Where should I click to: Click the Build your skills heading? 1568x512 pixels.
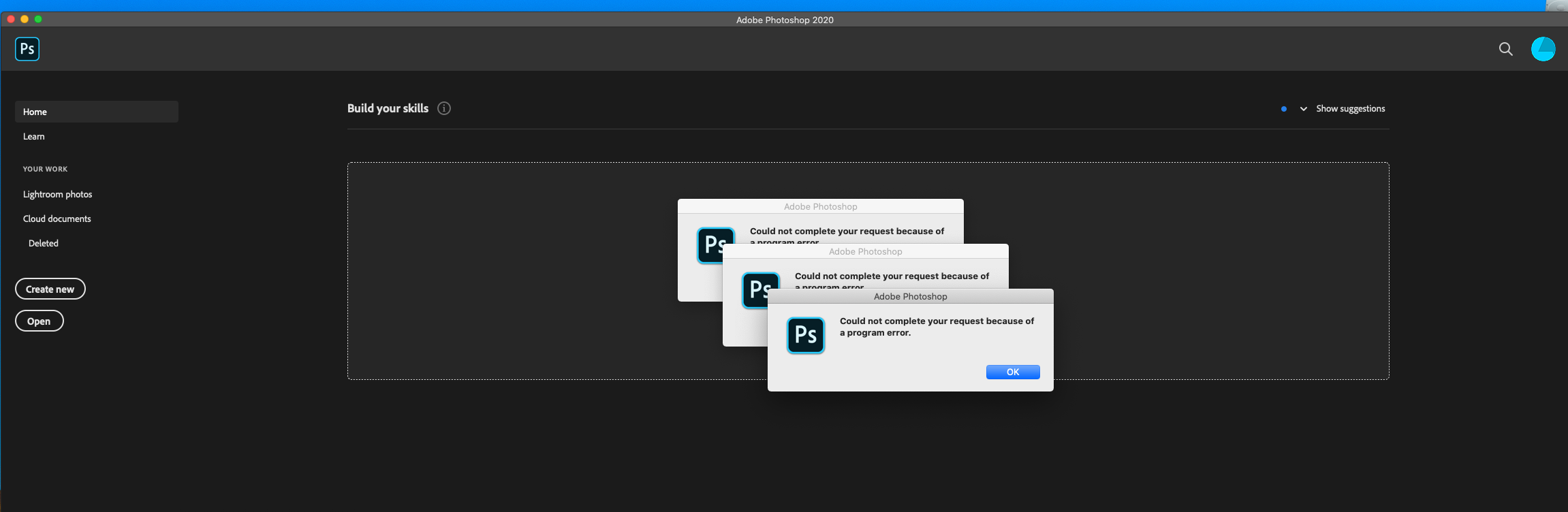coord(388,108)
